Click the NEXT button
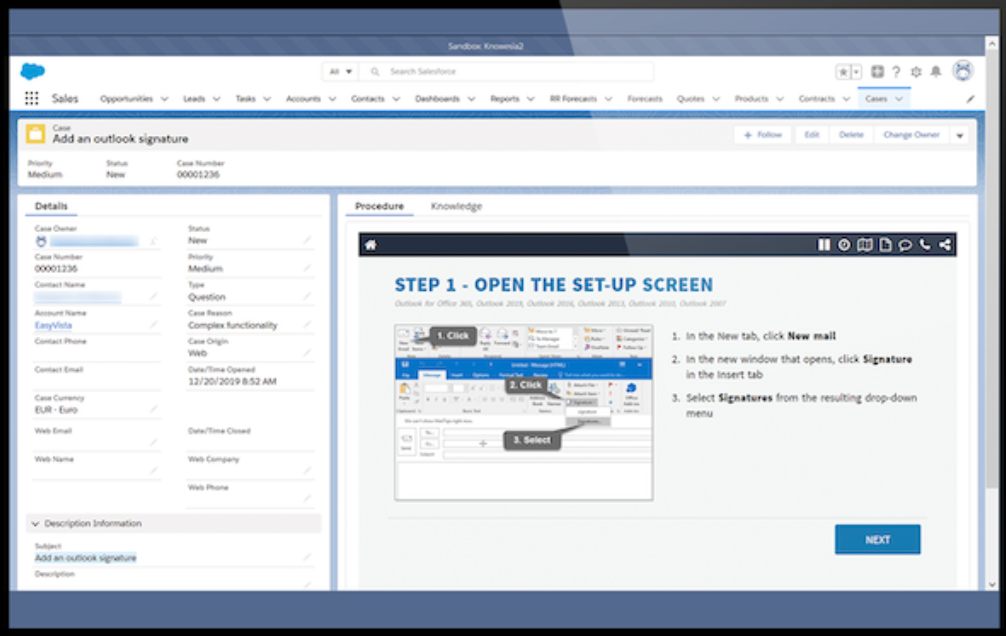The image size is (1006, 636). click(x=877, y=539)
